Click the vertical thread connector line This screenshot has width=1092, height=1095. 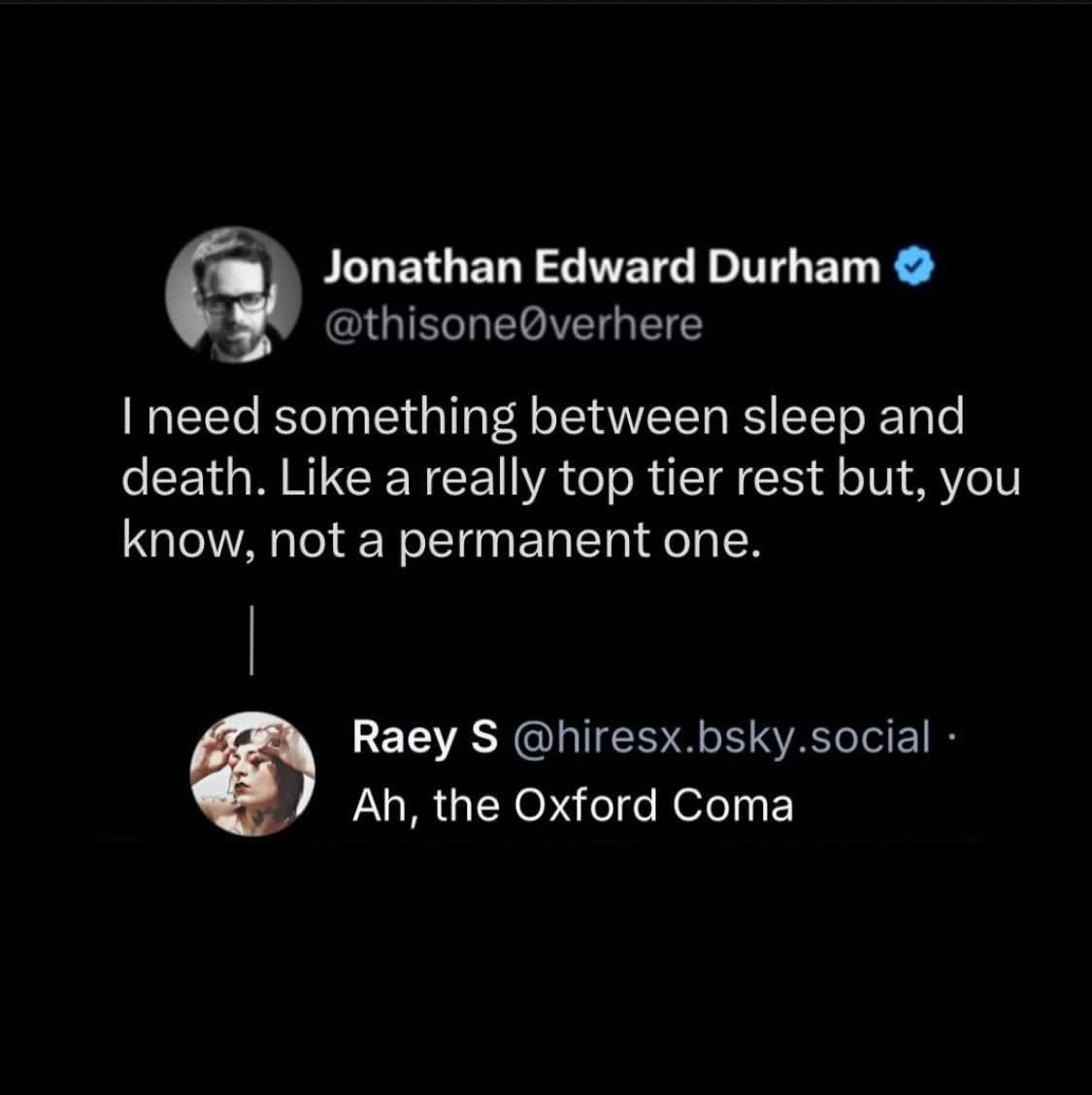click(250, 640)
